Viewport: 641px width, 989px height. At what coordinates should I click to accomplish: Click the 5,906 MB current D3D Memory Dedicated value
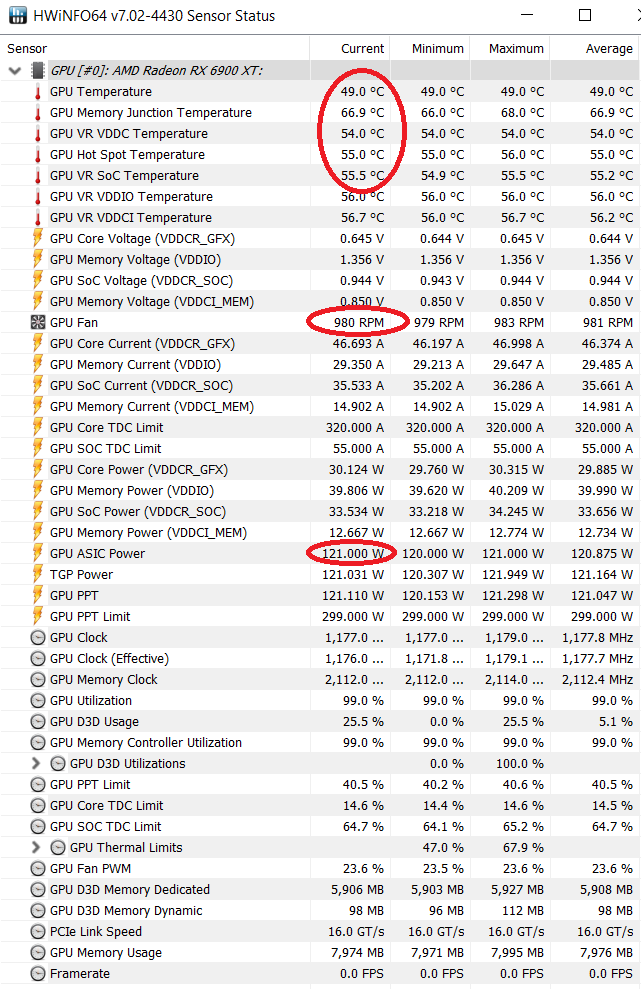click(x=358, y=889)
